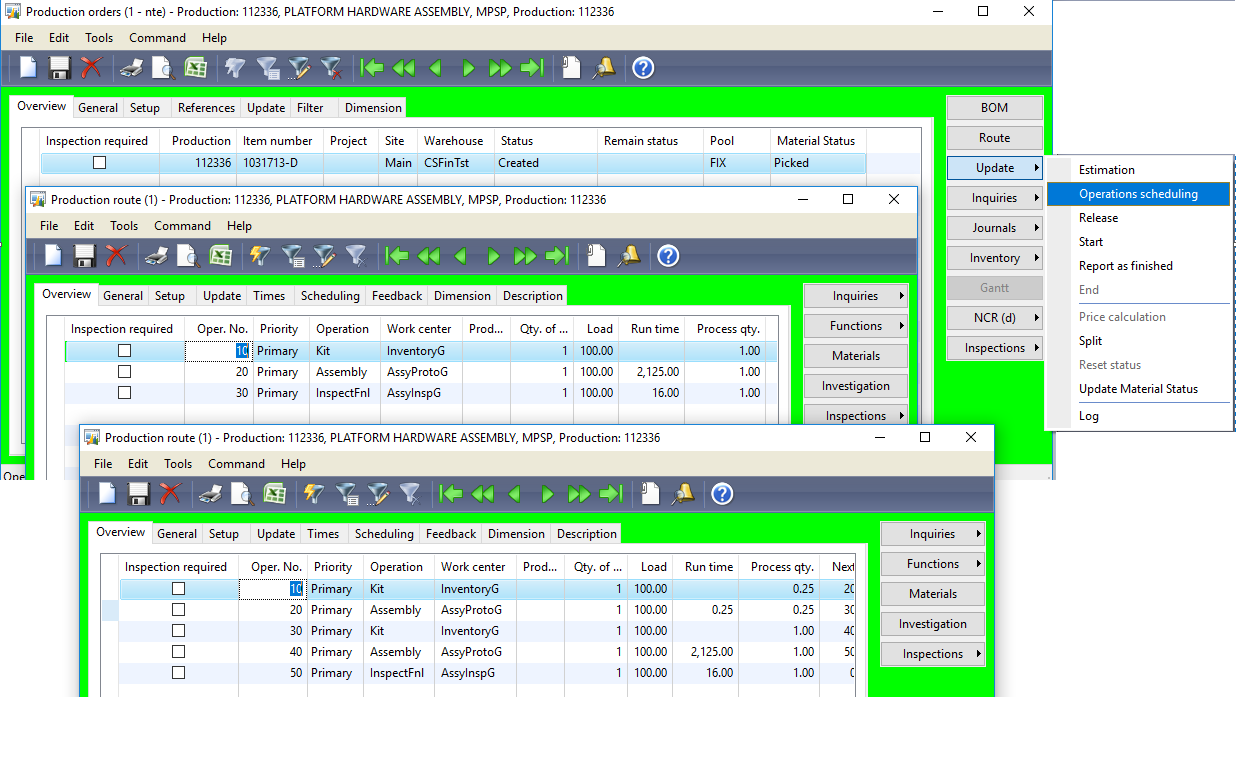Click Delete icon in three-operation Production route window

pos(117,256)
